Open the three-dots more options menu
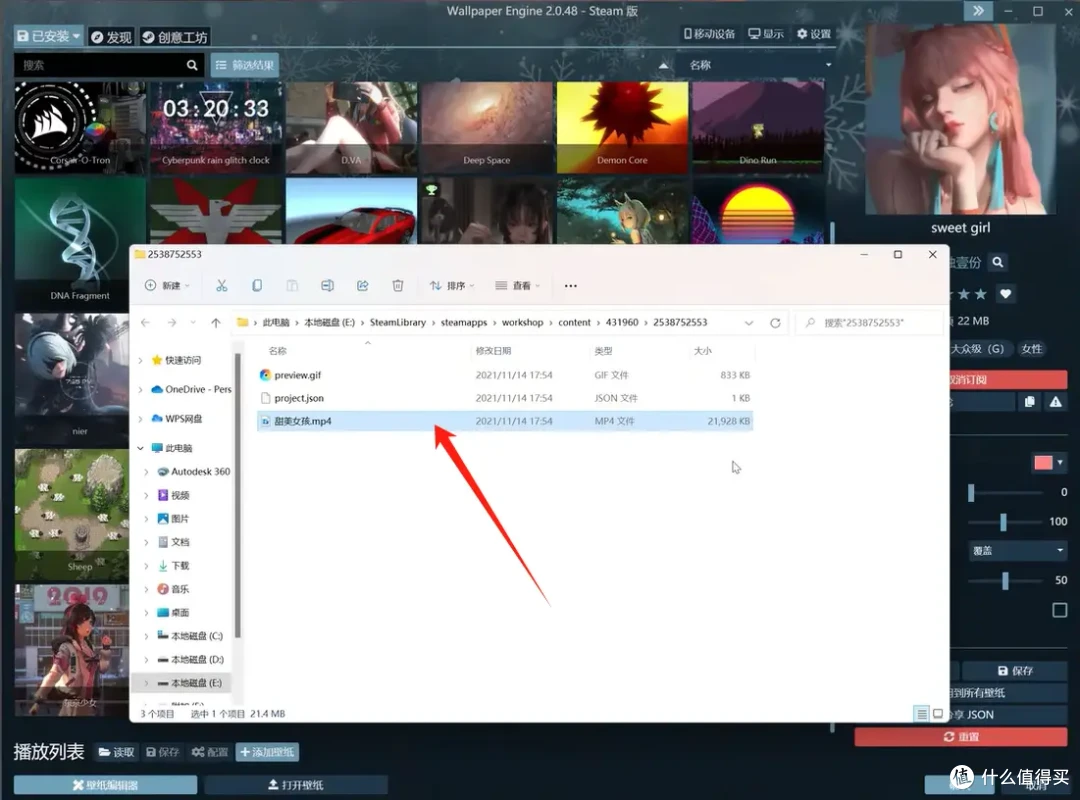Screen dimensions: 1080x800 pos(570,286)
